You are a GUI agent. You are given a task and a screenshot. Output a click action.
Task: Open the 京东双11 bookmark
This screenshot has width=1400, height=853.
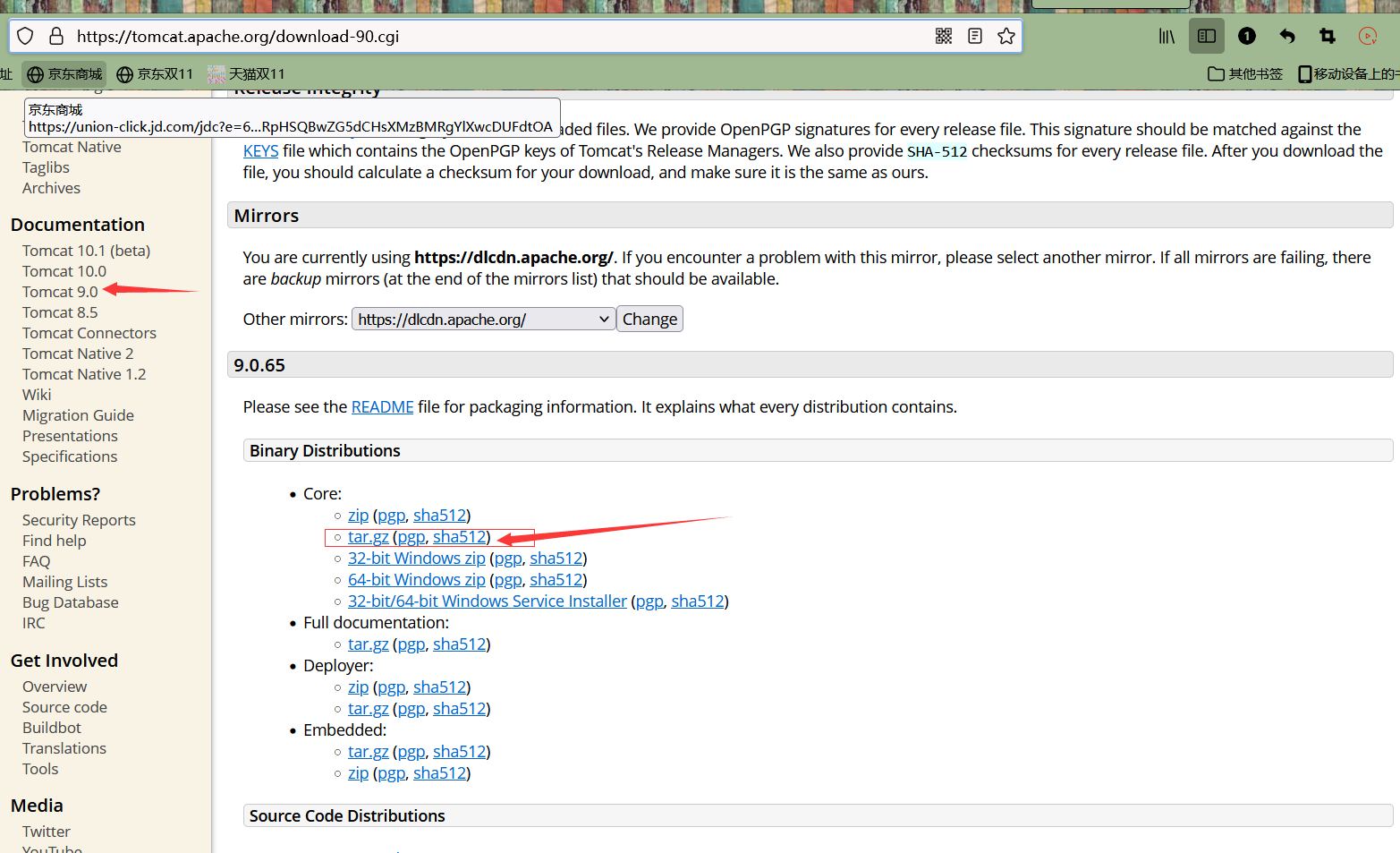point(155,73)
